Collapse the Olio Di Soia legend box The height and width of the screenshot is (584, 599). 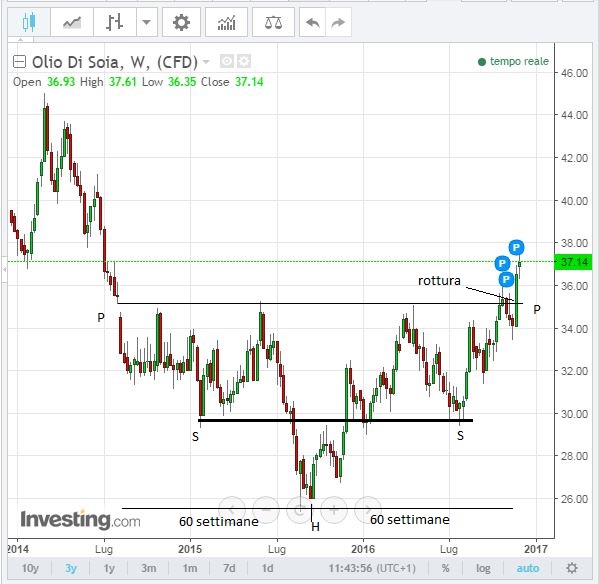(19, 61)
